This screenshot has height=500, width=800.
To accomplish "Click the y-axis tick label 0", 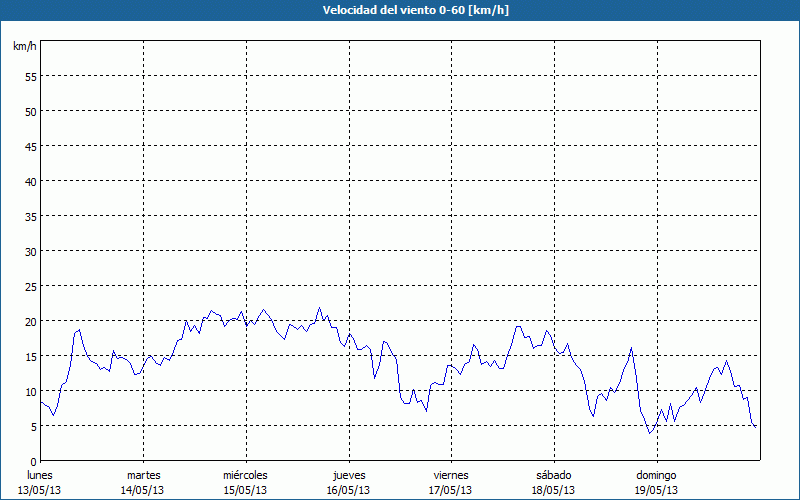I will tap(33, 461).
